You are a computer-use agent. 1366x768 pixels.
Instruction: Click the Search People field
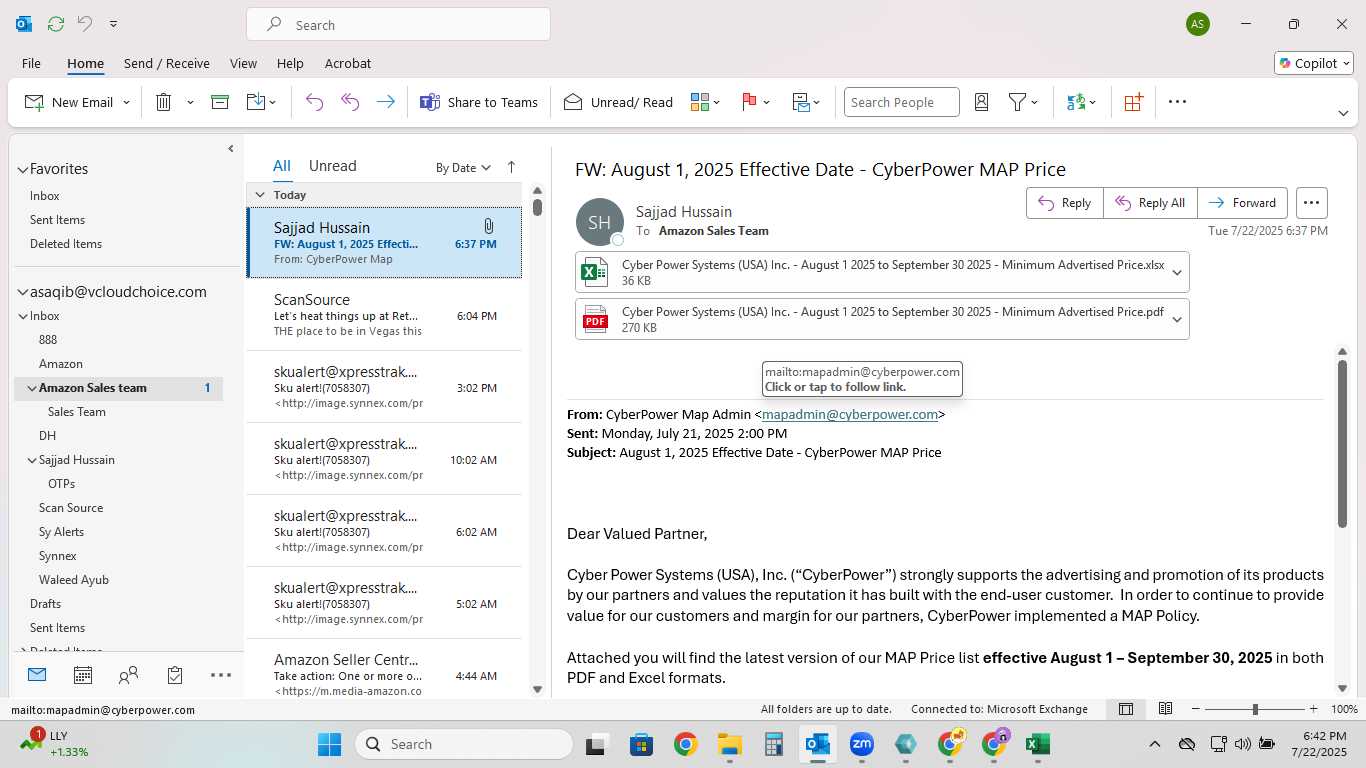coord(901,102)
